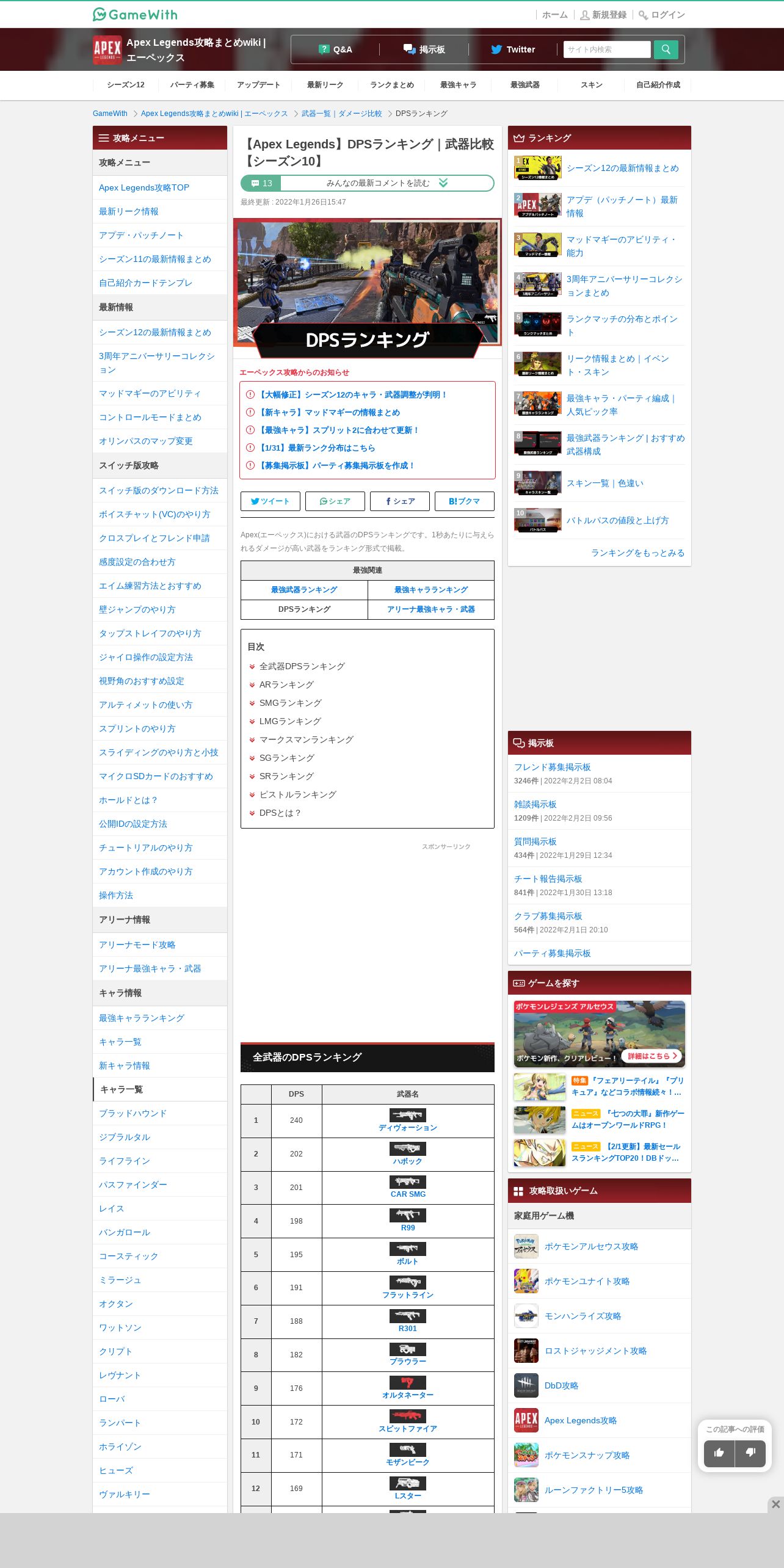Click the Apex Legends攻略 game icon
Screen dimensions: 784x1568
[526, 1420]
